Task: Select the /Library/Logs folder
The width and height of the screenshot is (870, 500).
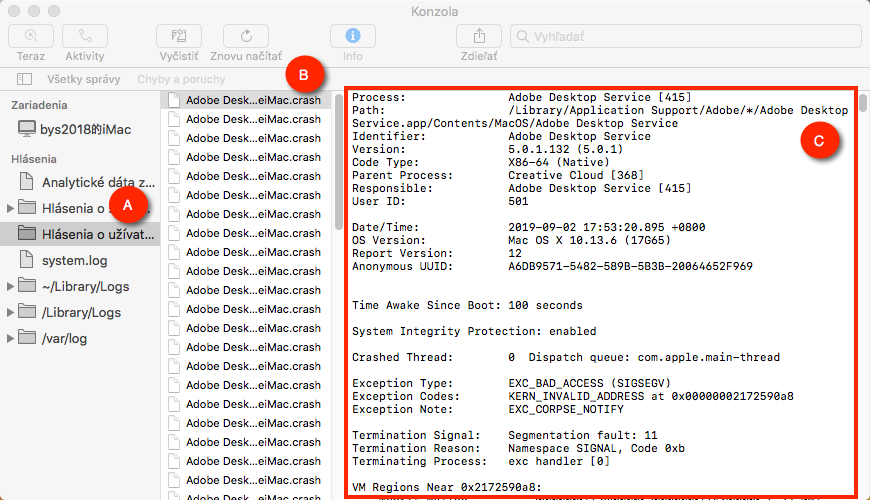Action: tap(80, 312)
